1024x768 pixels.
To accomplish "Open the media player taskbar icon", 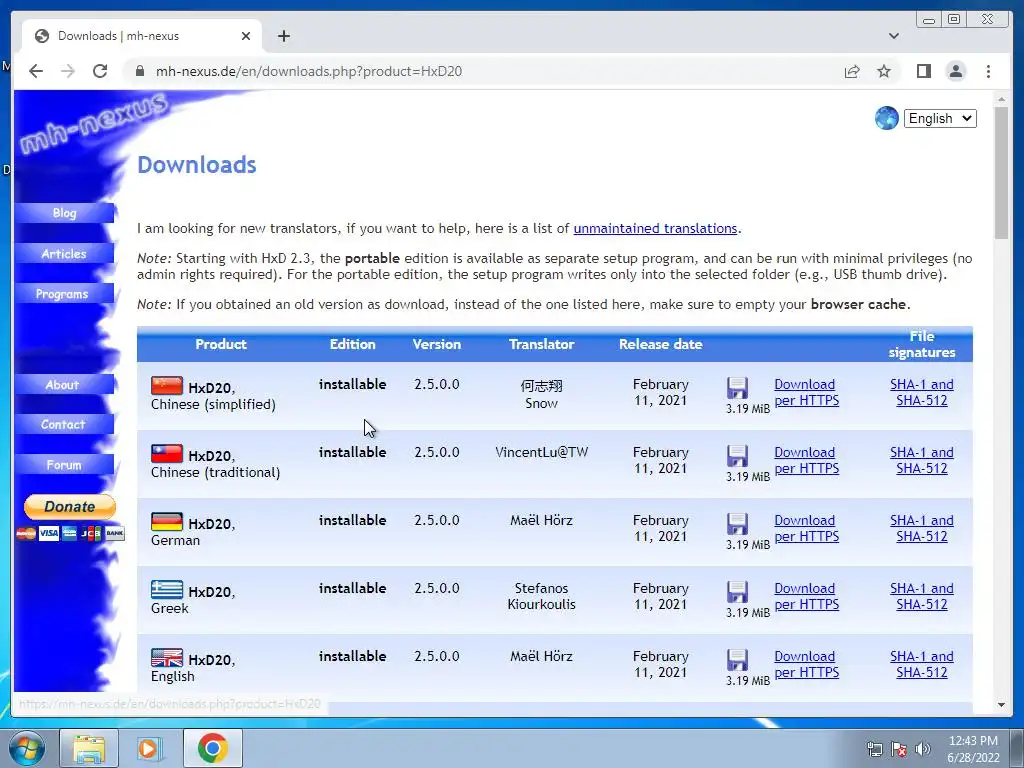I will (150, 749).
